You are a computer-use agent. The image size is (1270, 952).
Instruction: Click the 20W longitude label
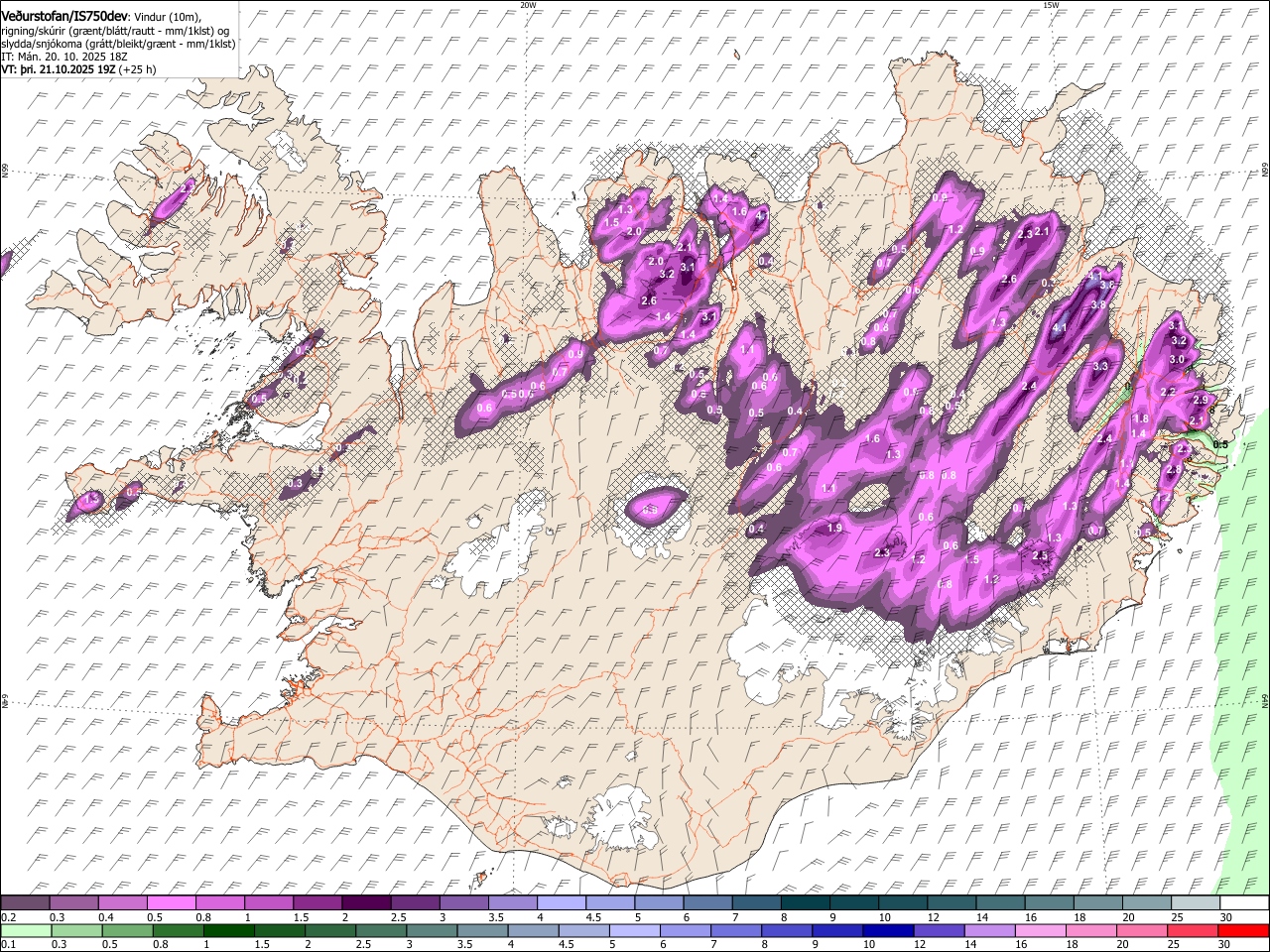(528, 5)
